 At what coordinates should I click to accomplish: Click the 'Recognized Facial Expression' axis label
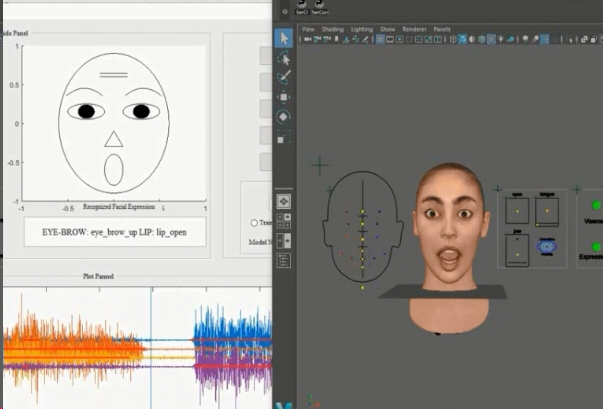(119, 207)
